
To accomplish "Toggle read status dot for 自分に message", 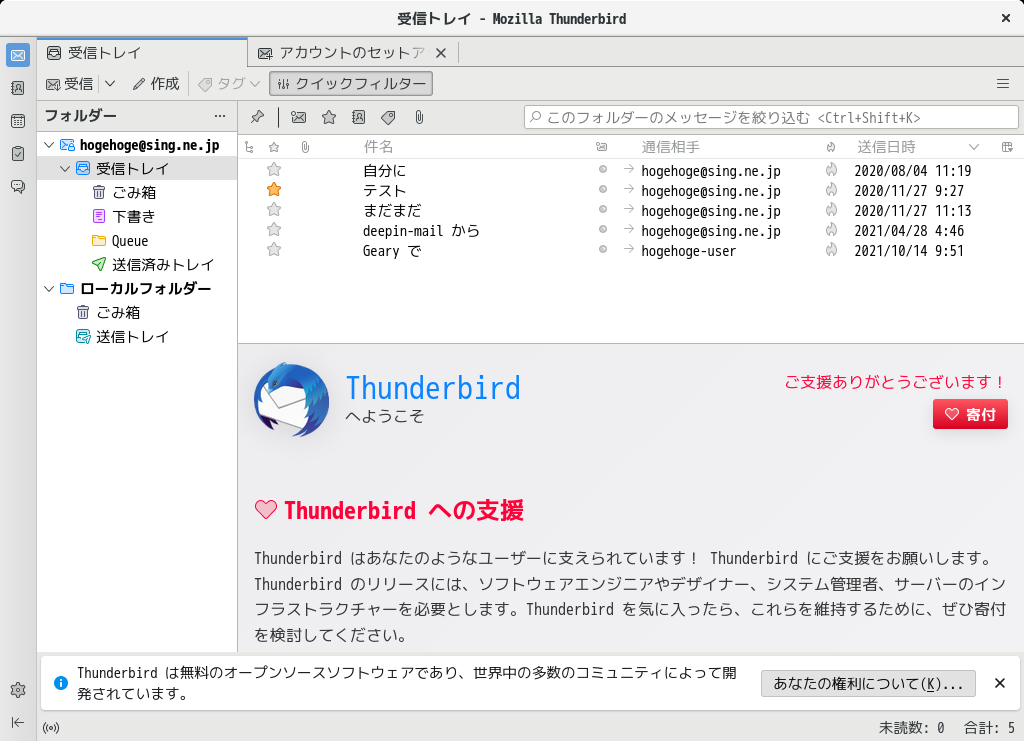I will point(603,169).
